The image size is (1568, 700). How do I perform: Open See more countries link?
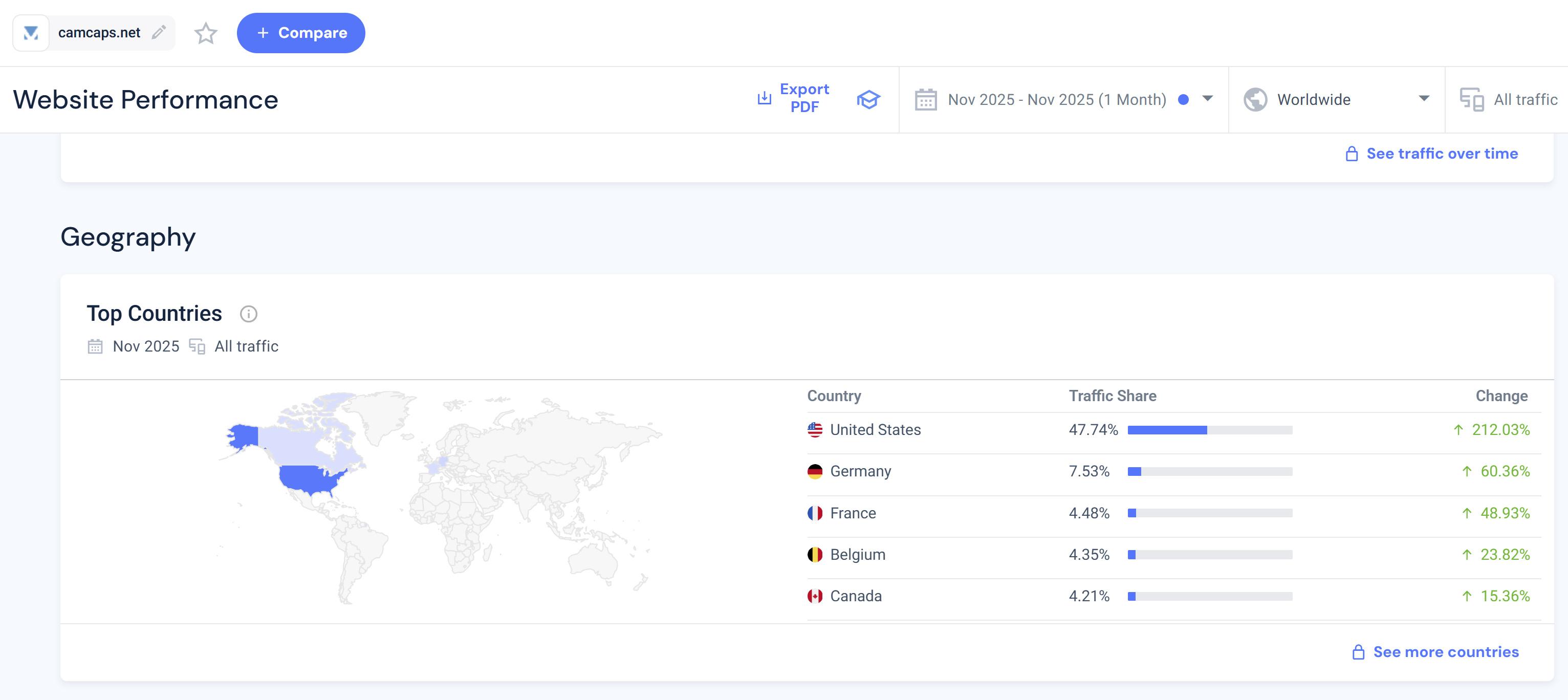click(x=1445, y=652)
